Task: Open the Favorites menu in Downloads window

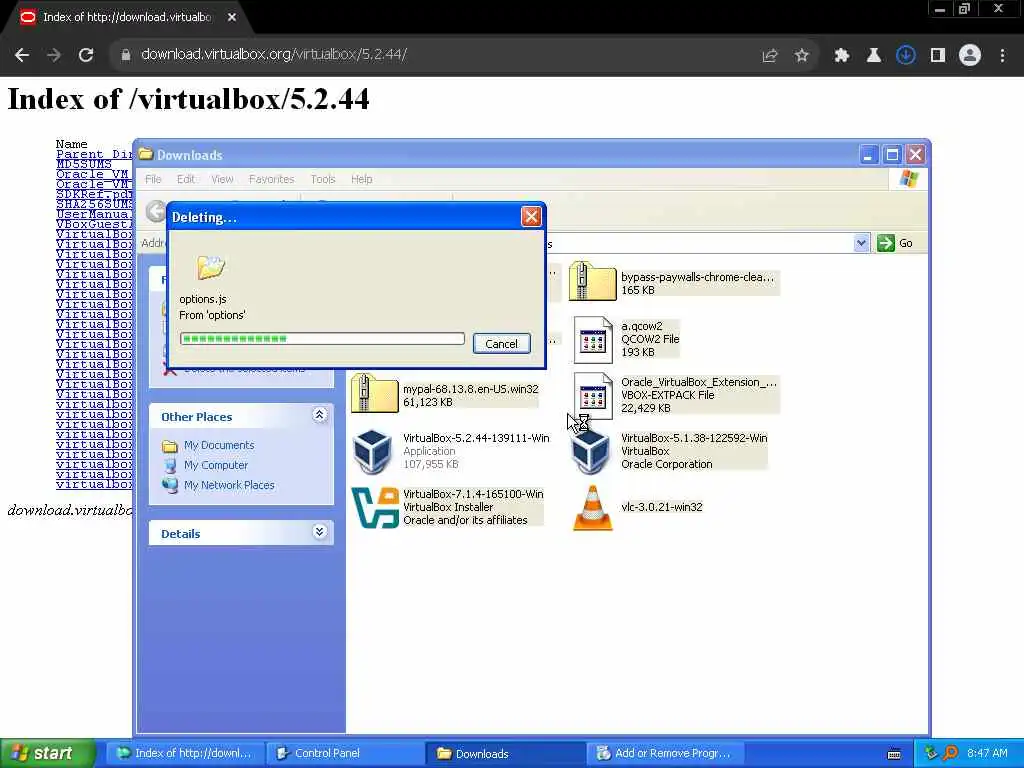Action: click(271, 179)
